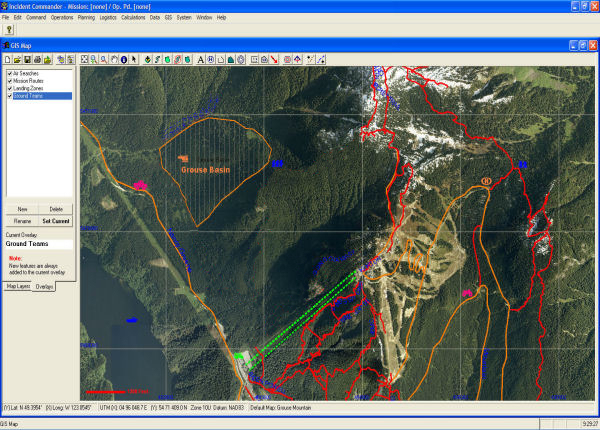The width and height of the screenshot is (600, 430).
Task: Open the Window menu
Action: [x=204, y=18]
